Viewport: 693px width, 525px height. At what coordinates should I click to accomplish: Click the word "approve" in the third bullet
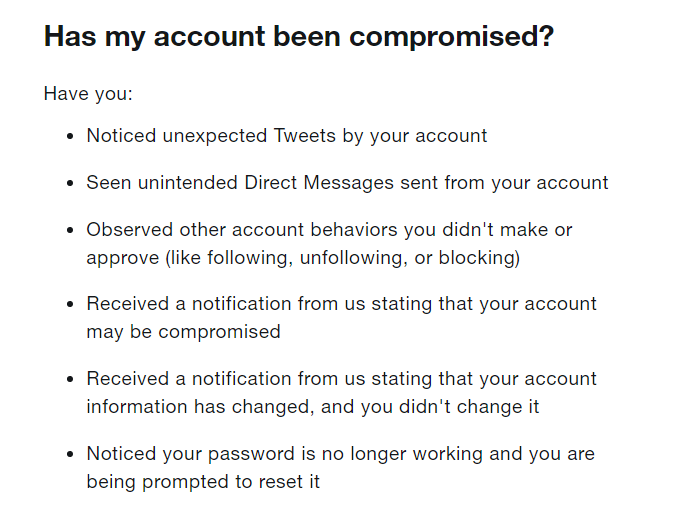pyautogui.click(x=122, y=257)
